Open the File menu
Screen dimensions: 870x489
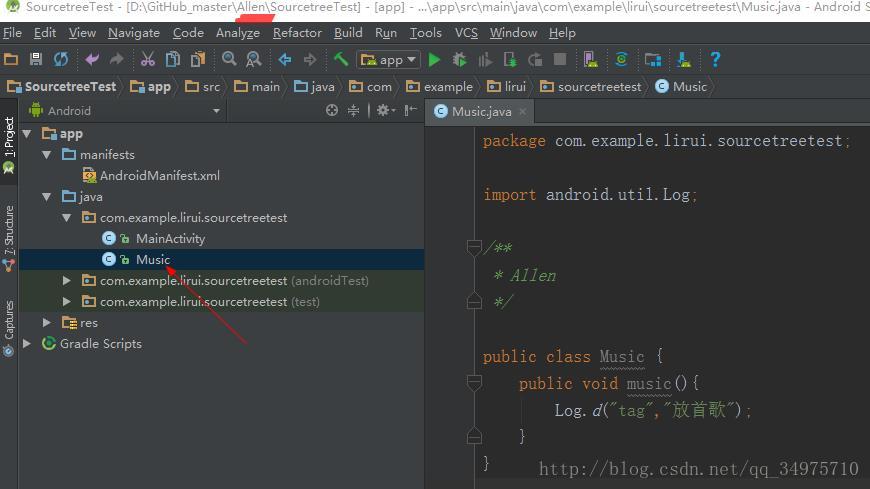(12, 33)
